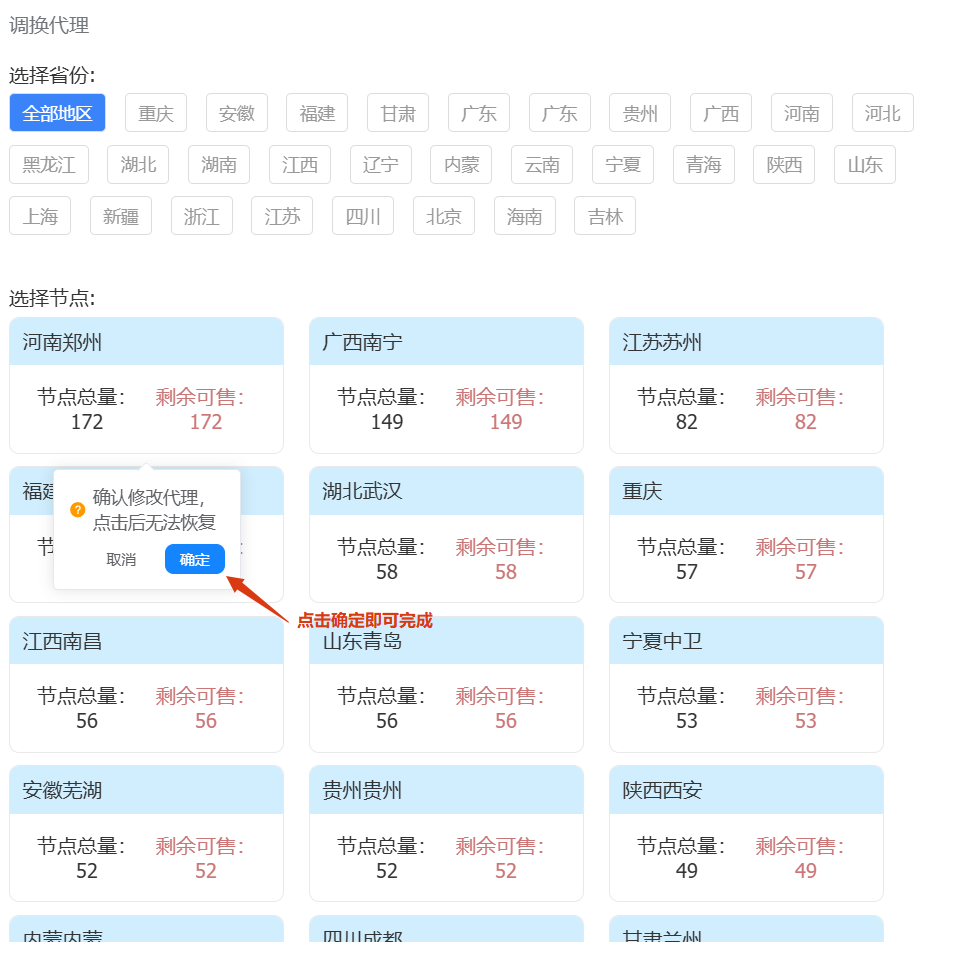
Task: Select the 内蒙 province filter
Action: [x=461, y=165]
